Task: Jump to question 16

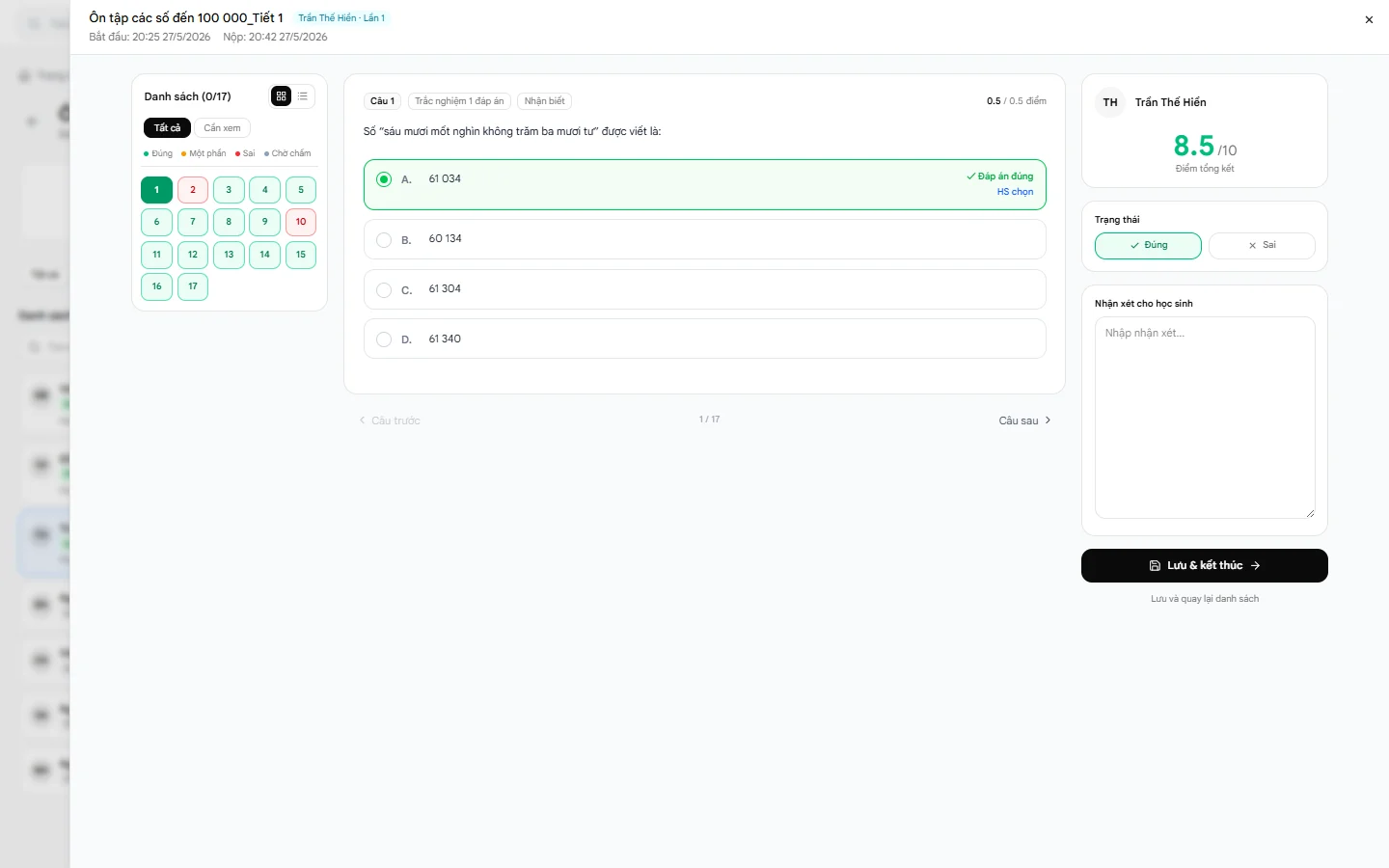Action: (x=156, y=286)
